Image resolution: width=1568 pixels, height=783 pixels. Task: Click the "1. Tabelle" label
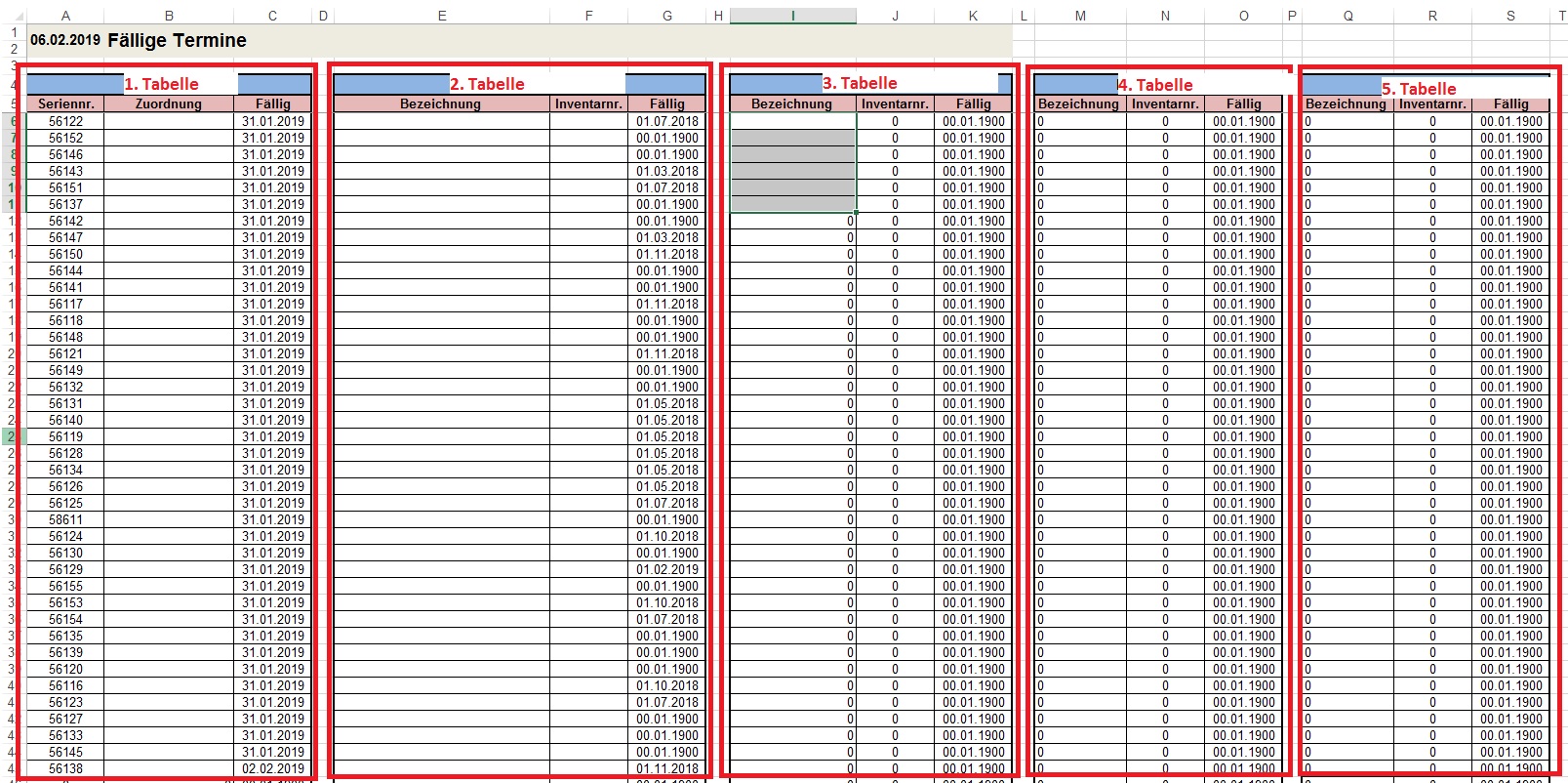pyautogui.click(x=161, y=84)
